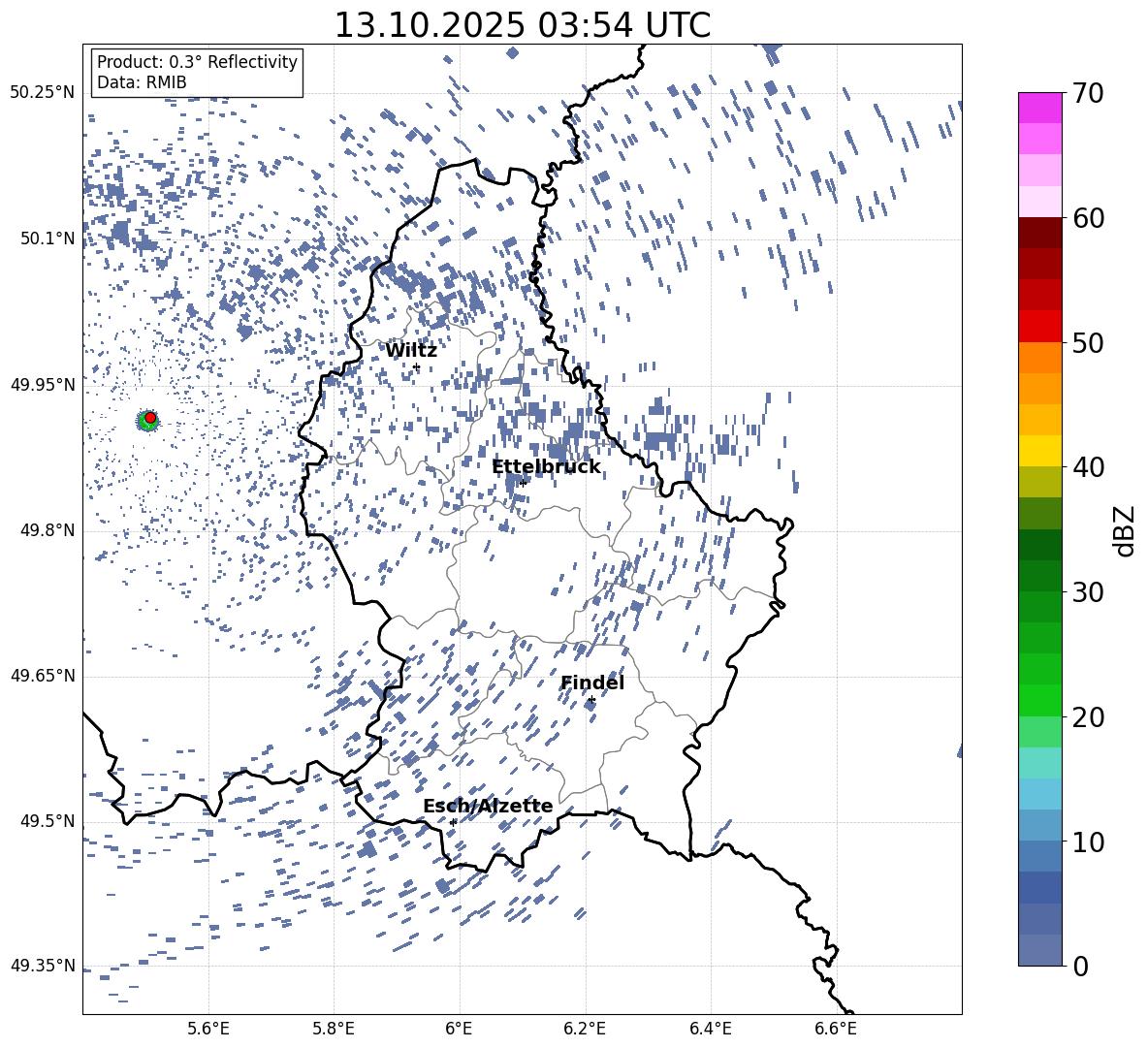Click the Wiltz city label

(411, 351)
